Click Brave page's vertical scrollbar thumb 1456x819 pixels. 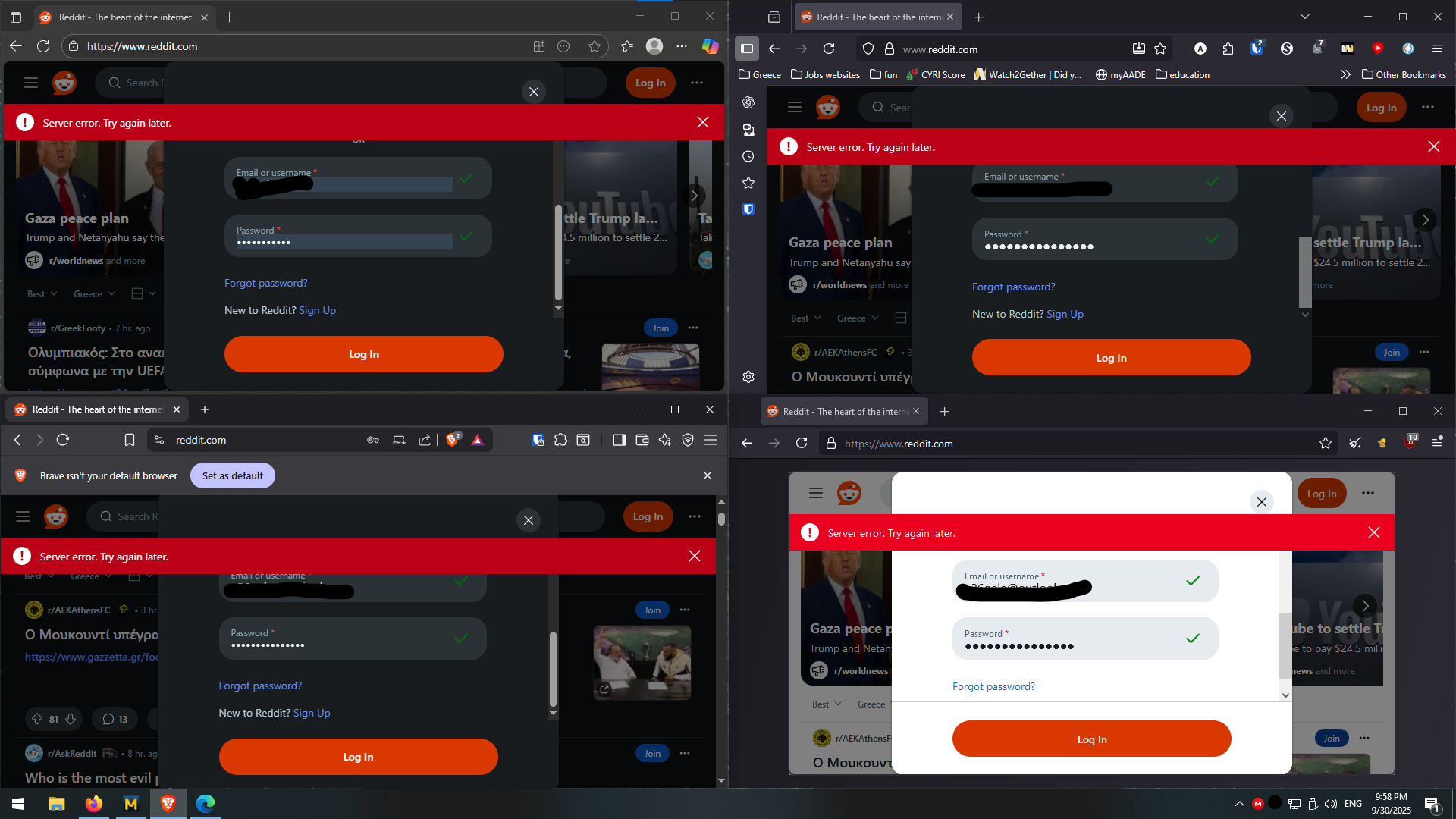click(721, 519)
